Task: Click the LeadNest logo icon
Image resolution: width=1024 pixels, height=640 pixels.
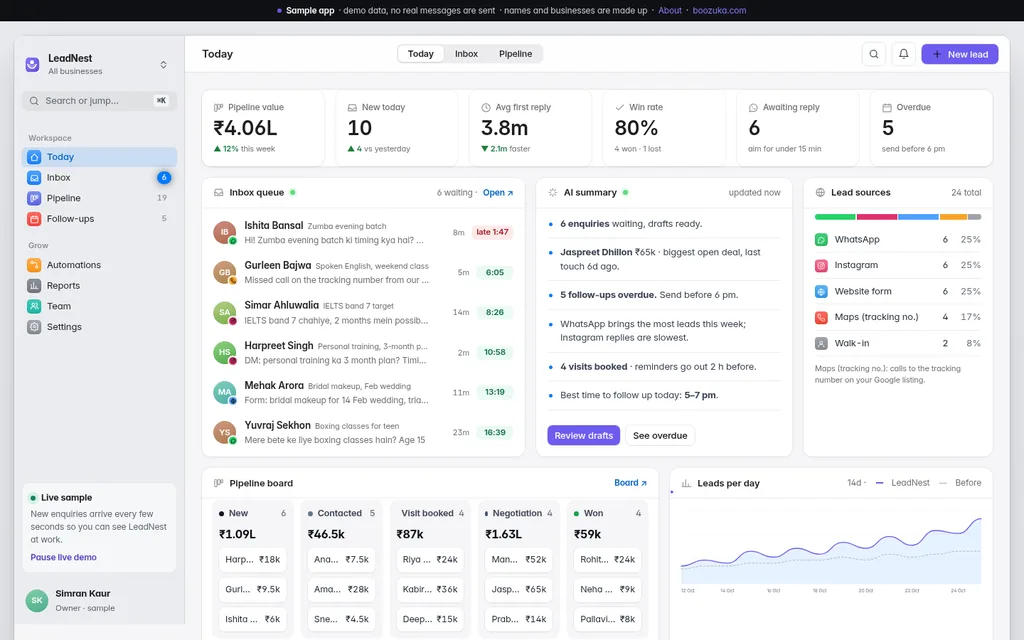Action: [32, 64]
